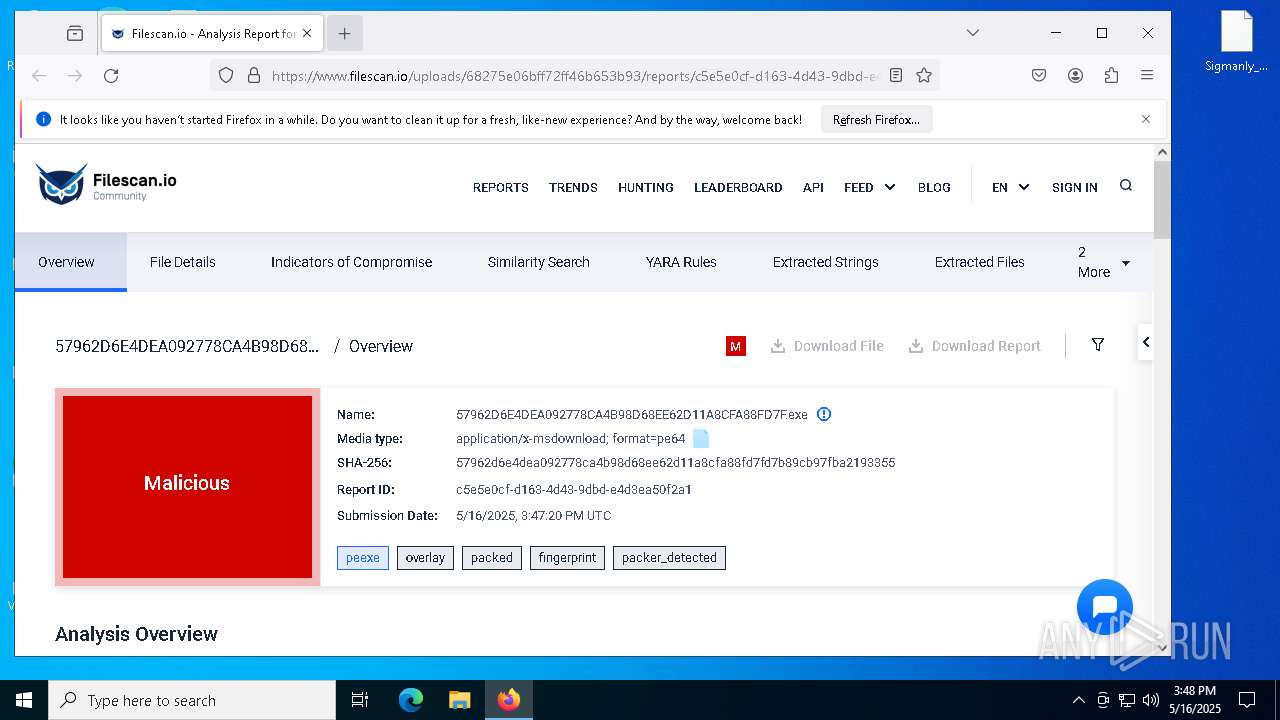Focus the Firefox address bar URL

(575, 75)
